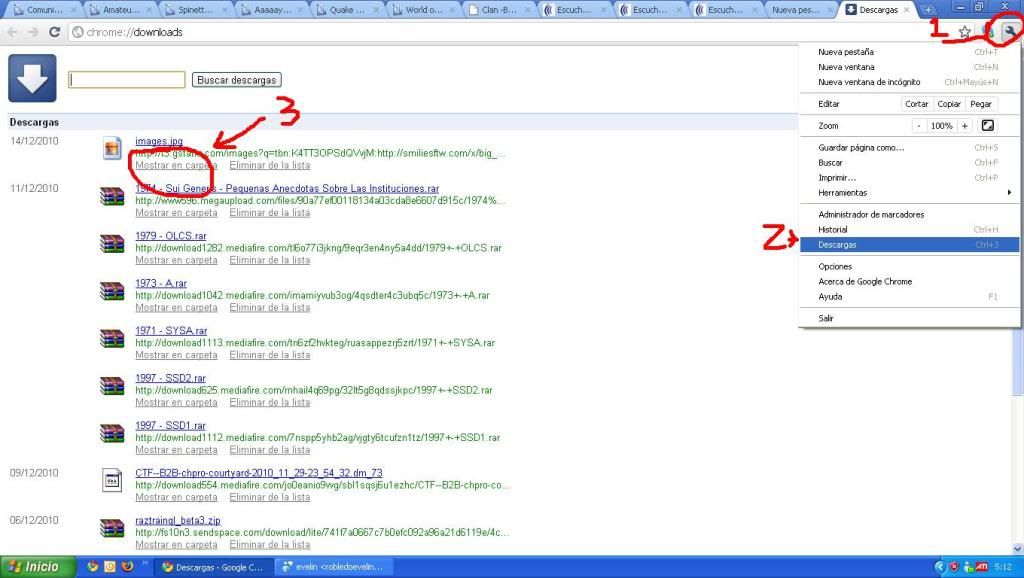
Task: Choose Salir to quit Chrome
Action: 908,318
